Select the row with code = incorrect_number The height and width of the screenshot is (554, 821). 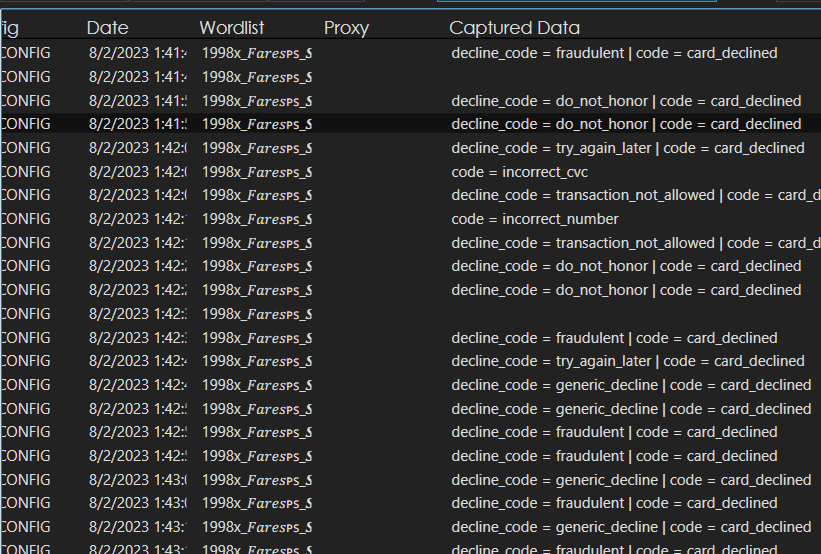tap(534, 219)
